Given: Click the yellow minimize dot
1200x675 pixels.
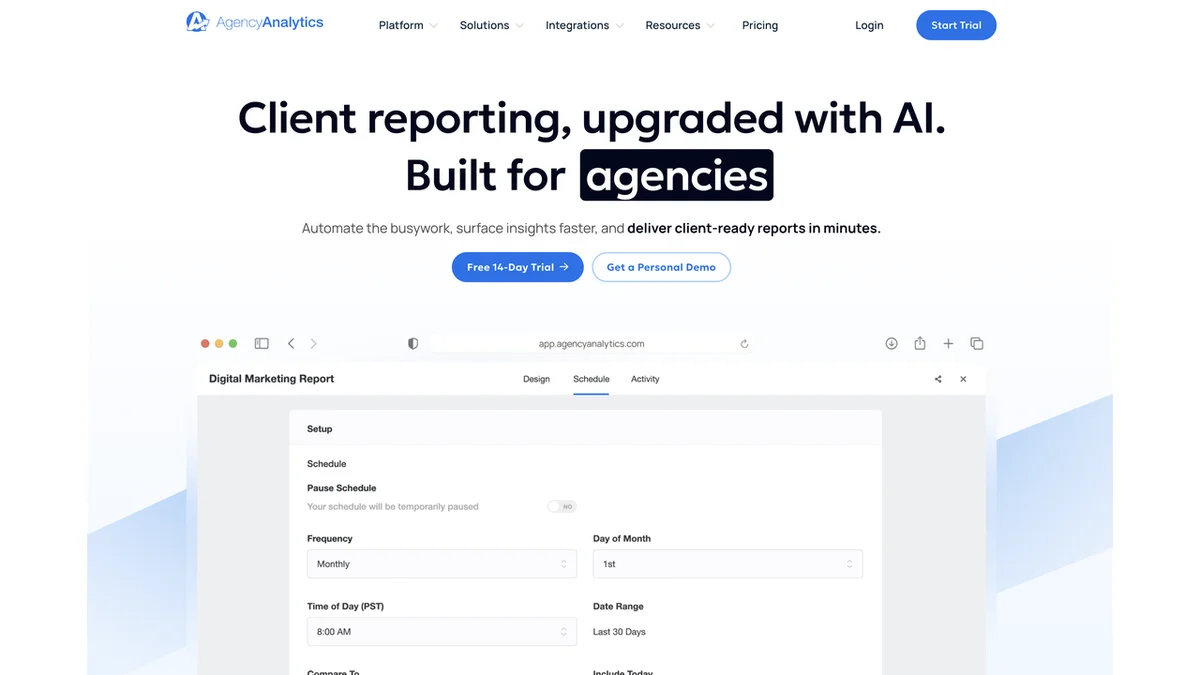Looking at the screenshot, I should [x=219, y=343].
